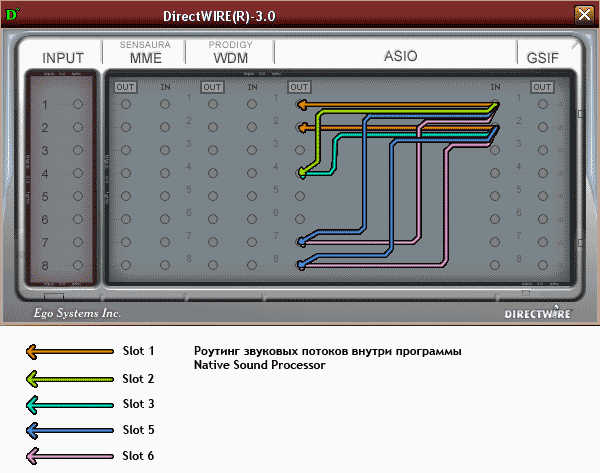Click GSIF OUT port in row 1

[543, 104]
